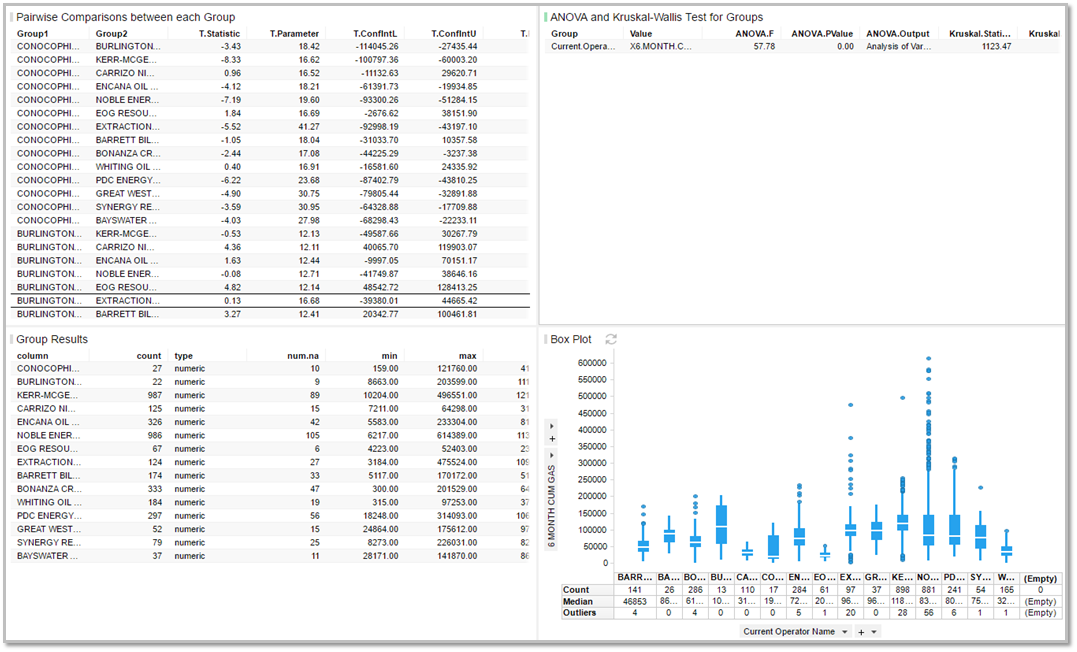The width and height of the screenshot is (1077, 652).
Task: Select the PDC ENERGY... row in Group Results
Action: click(x=270, y=516)
